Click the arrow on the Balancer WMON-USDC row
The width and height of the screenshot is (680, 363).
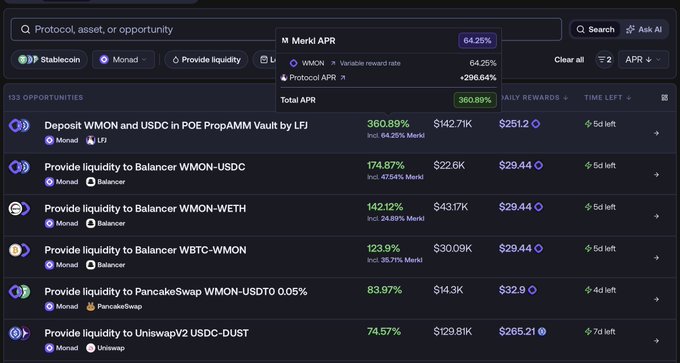tap(656, 175)
